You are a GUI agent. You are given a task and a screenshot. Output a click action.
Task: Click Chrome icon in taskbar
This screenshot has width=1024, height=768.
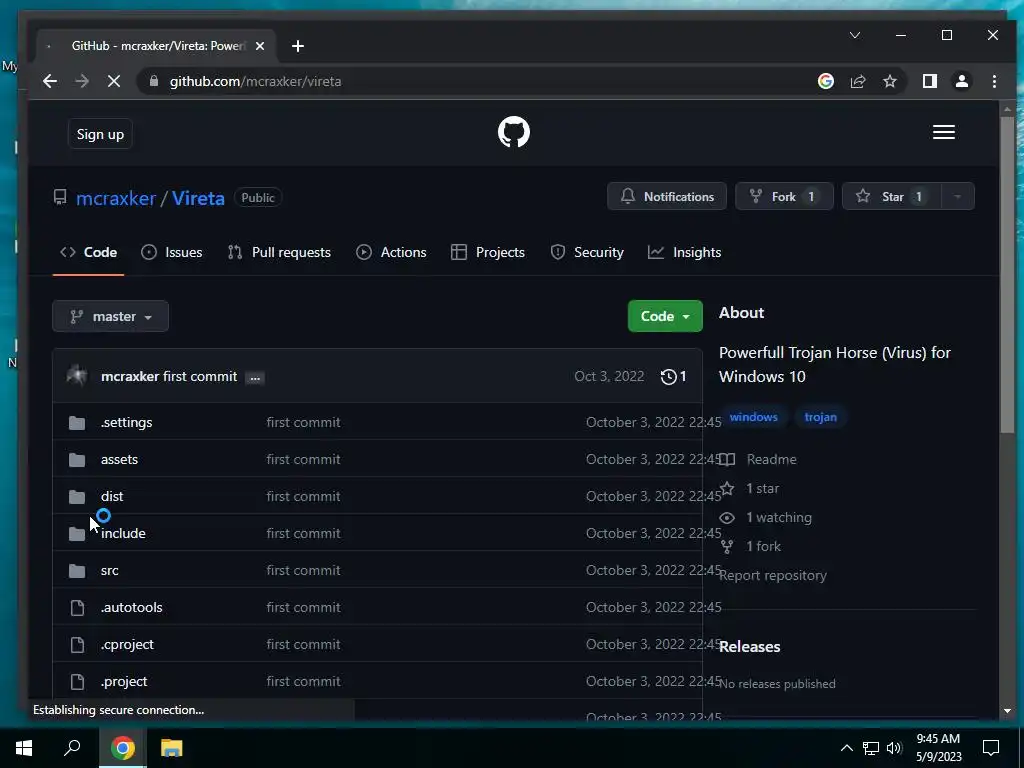(122, 748)
